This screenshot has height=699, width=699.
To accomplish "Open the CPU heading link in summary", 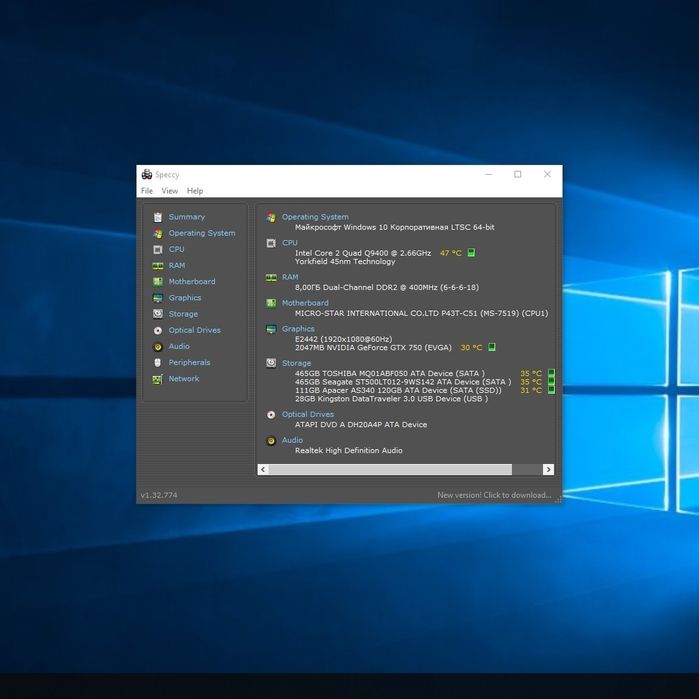I will (289, 243).
